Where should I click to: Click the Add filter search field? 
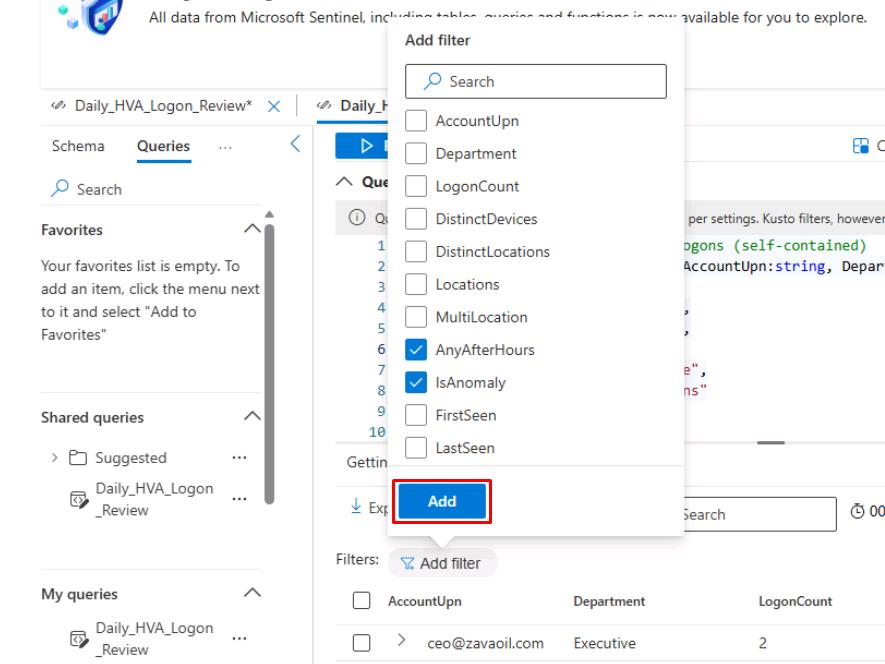[x=535, y=82]
